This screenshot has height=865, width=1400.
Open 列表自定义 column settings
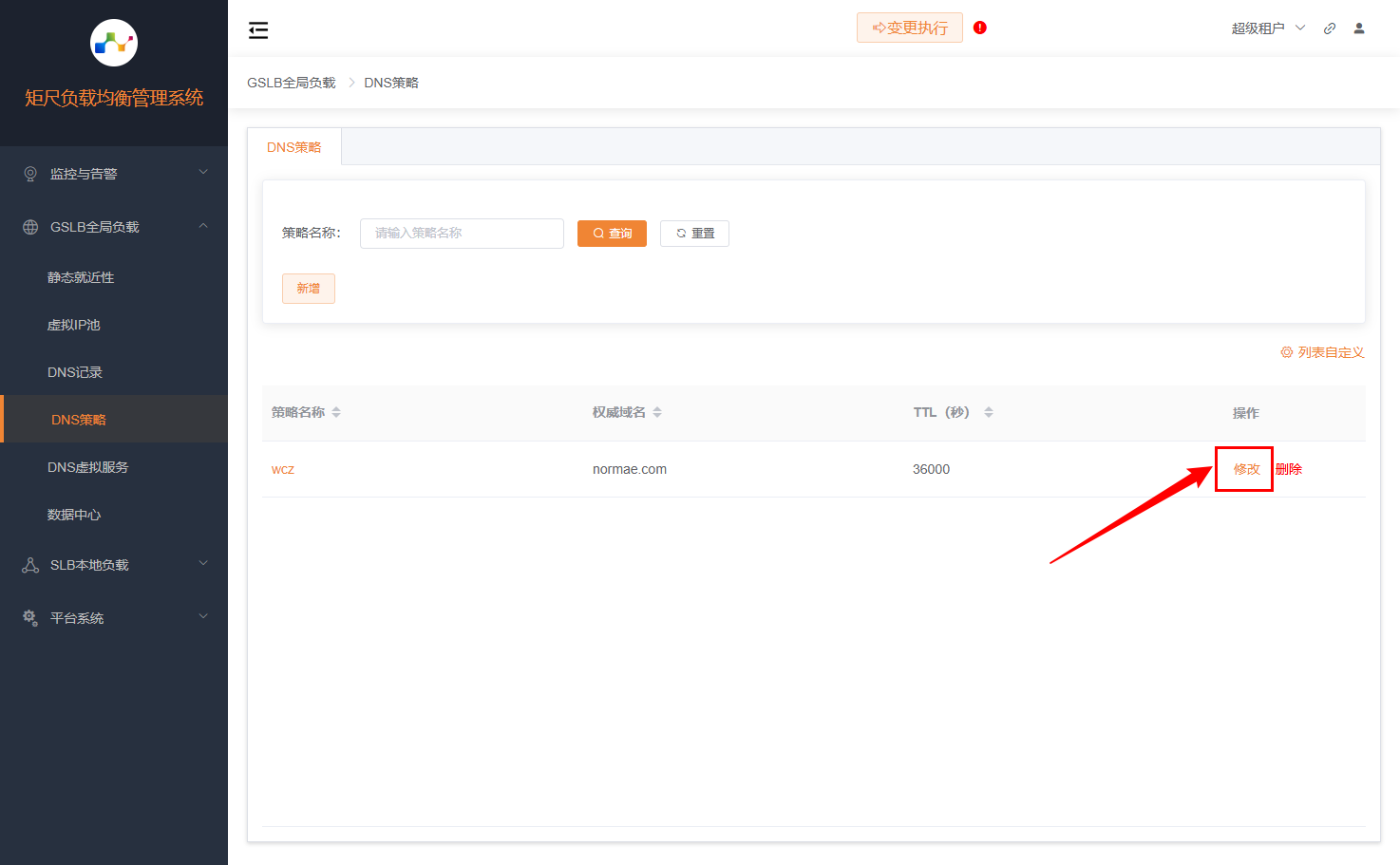1322,352
